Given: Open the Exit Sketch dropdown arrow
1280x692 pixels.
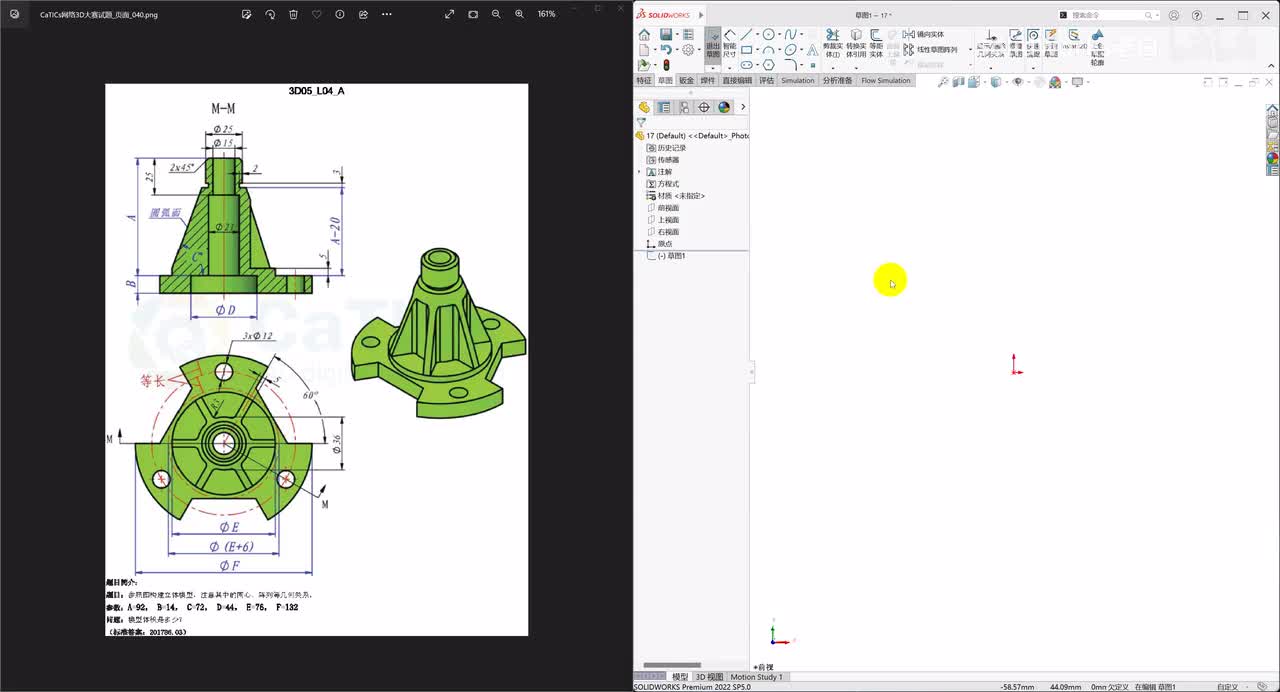Looking at the screenshot, I should click(713, 69).
